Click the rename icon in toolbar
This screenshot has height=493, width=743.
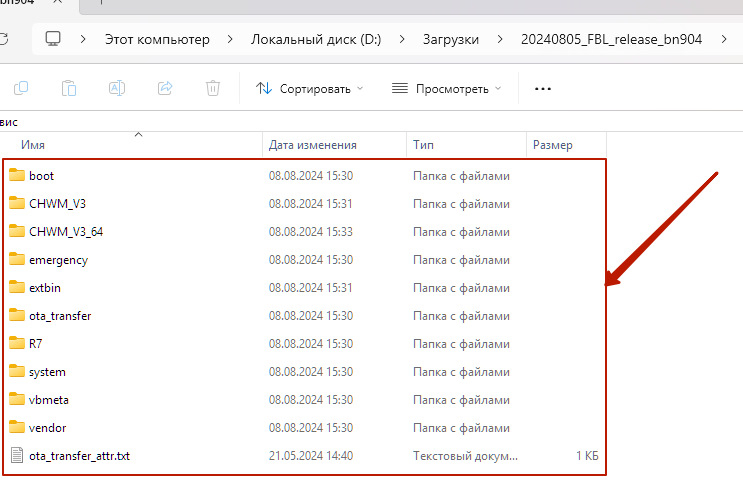coord(117,88)
